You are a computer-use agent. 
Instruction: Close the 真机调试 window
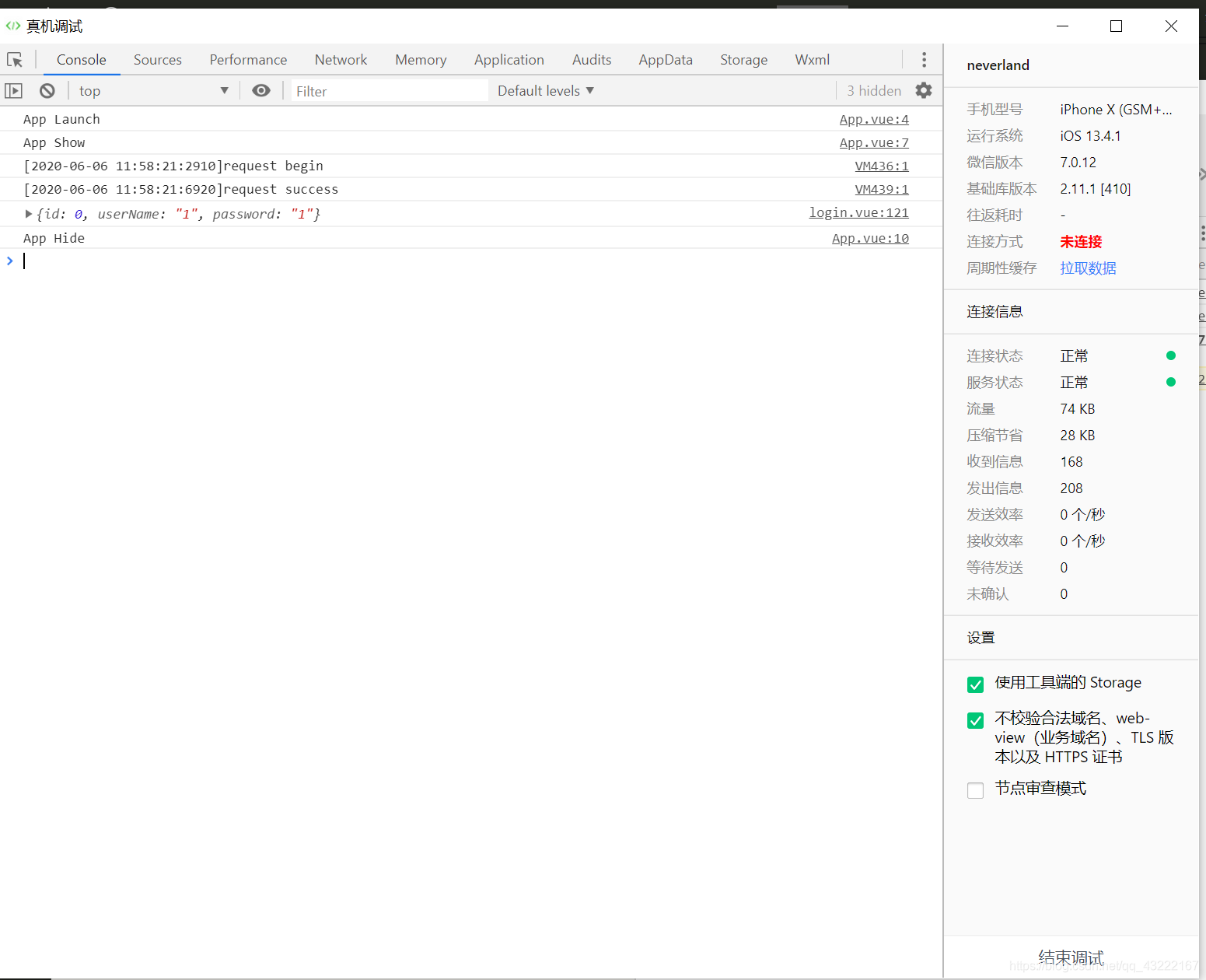coord(1171,26)
